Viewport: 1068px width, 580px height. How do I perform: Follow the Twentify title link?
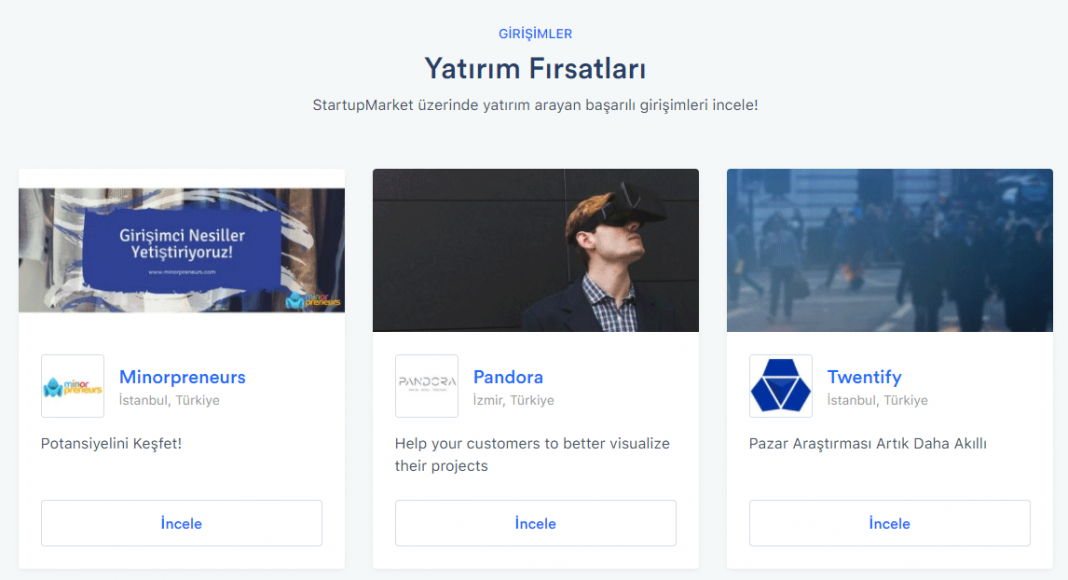click(x=864, y=377)
